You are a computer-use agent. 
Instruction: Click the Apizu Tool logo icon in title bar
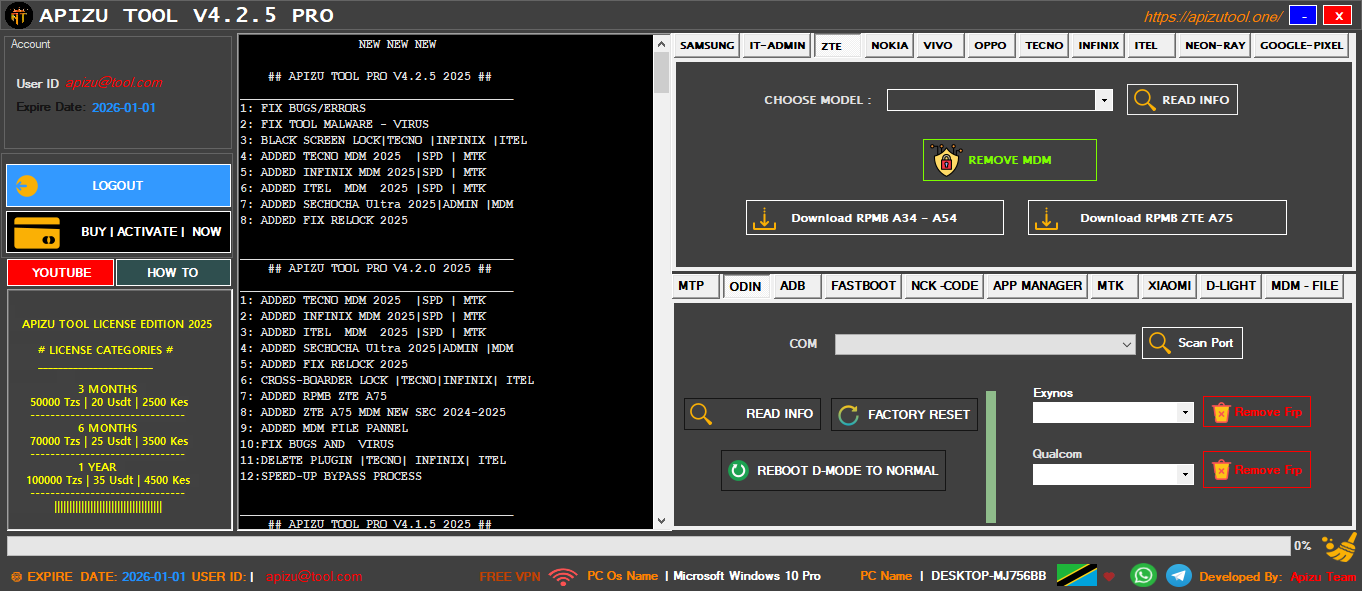[18, 16]
